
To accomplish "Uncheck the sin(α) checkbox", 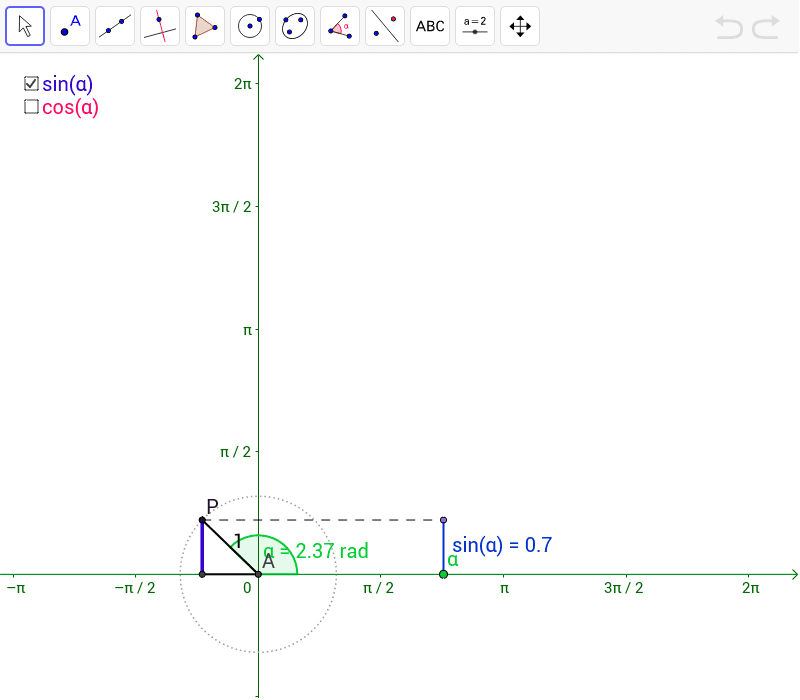I will coord(31,83).
